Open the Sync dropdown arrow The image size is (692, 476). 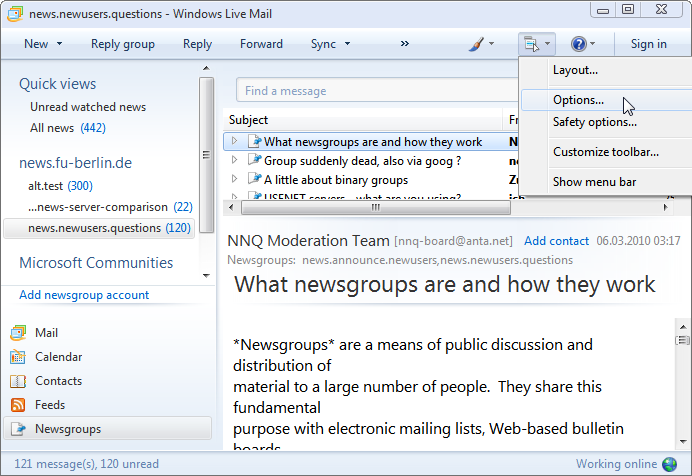[x=347, y=44]
